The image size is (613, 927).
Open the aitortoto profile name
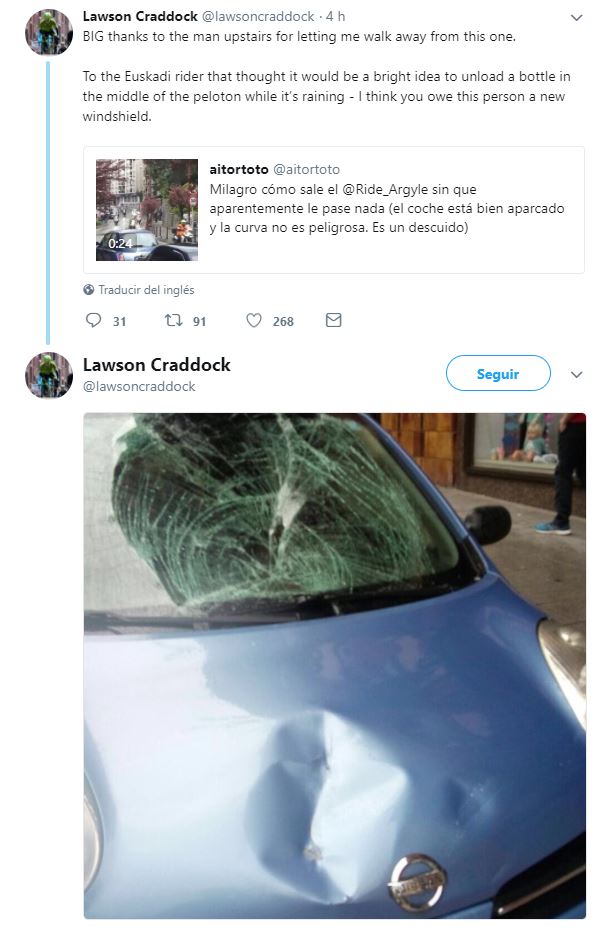pos(239,170)
